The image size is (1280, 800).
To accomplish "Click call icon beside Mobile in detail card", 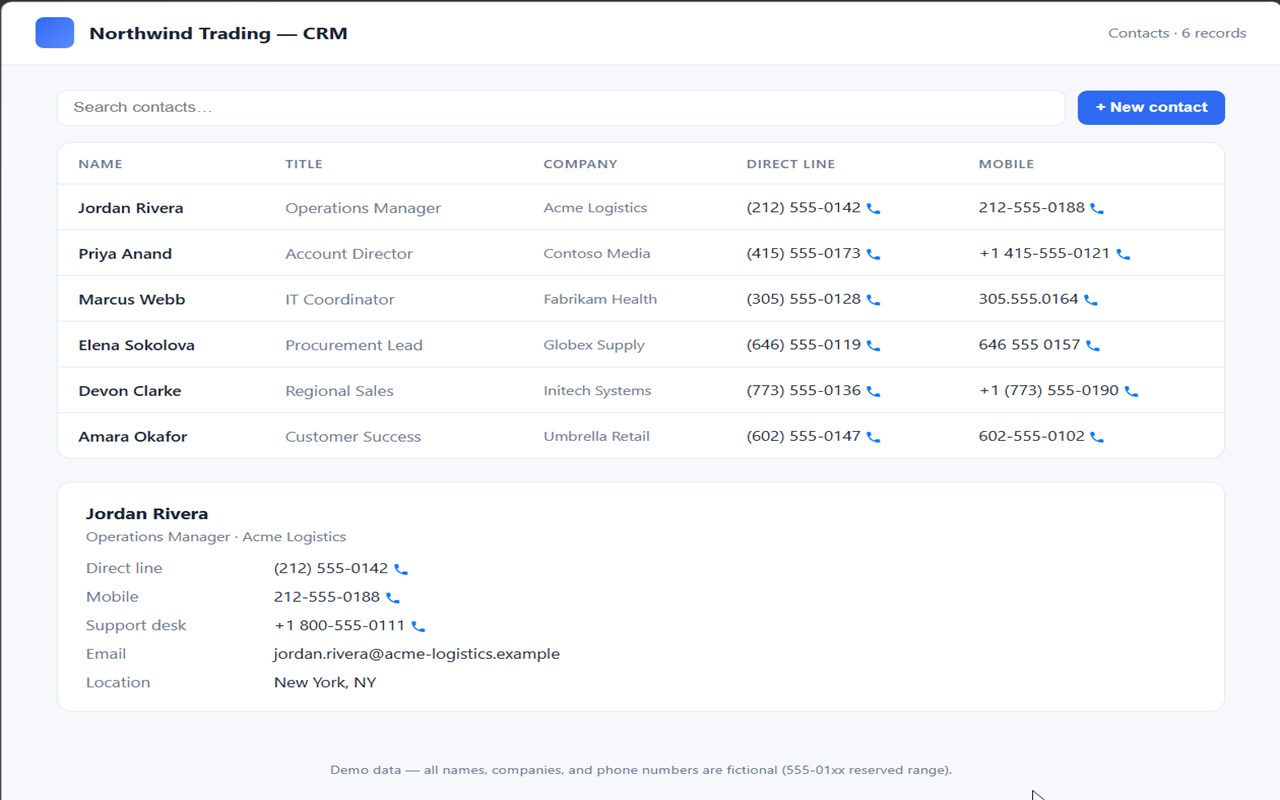I will (x=393, y=598).
